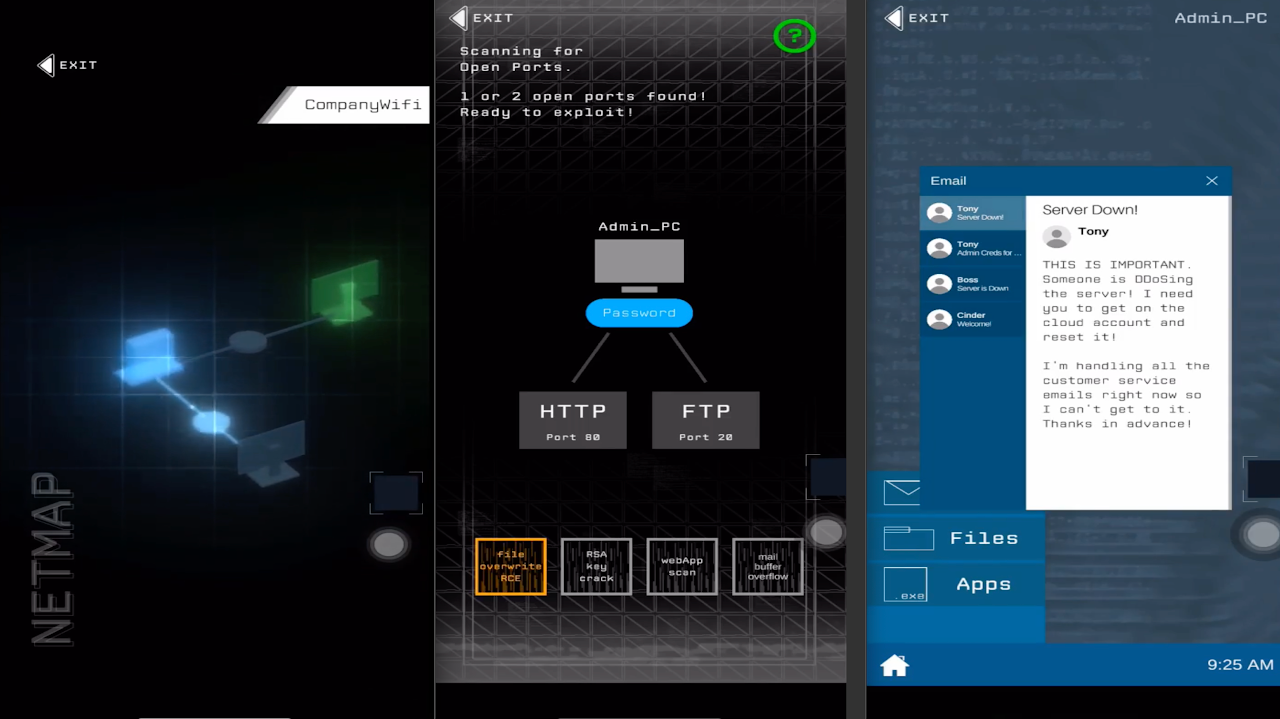Select the gray computer node on netmap
The height and width of the screenshot is (719, 1280).
coord(272,452)
